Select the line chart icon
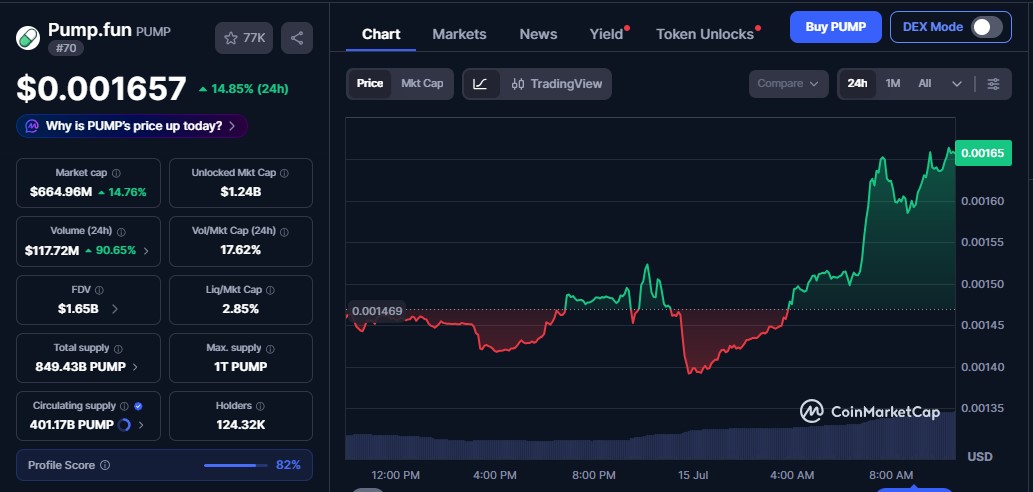 click(x=481, y=84)
